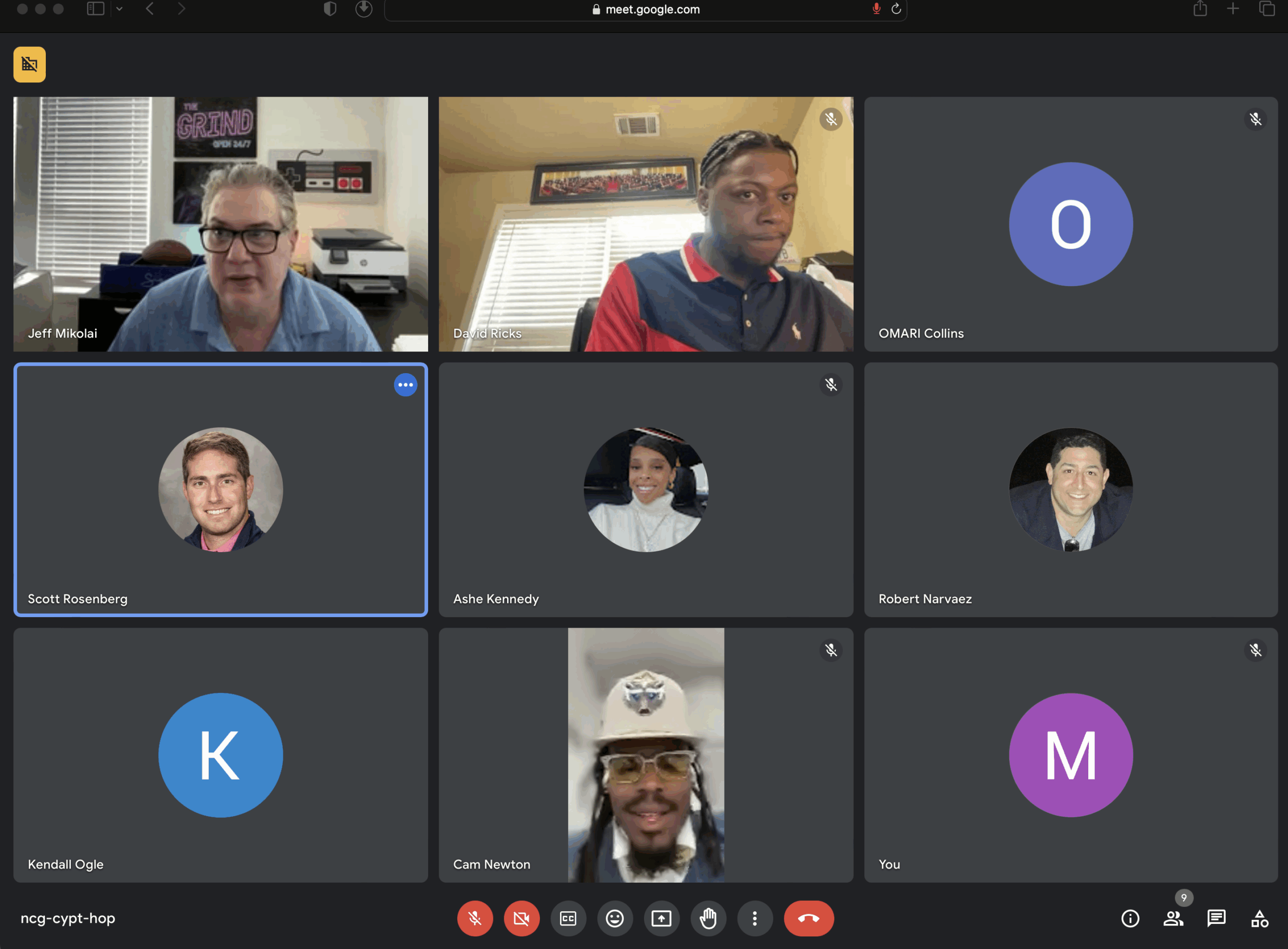The image size is (1288, 949).
Task: Click the yellow badge icon at top left
Action: 29,64
